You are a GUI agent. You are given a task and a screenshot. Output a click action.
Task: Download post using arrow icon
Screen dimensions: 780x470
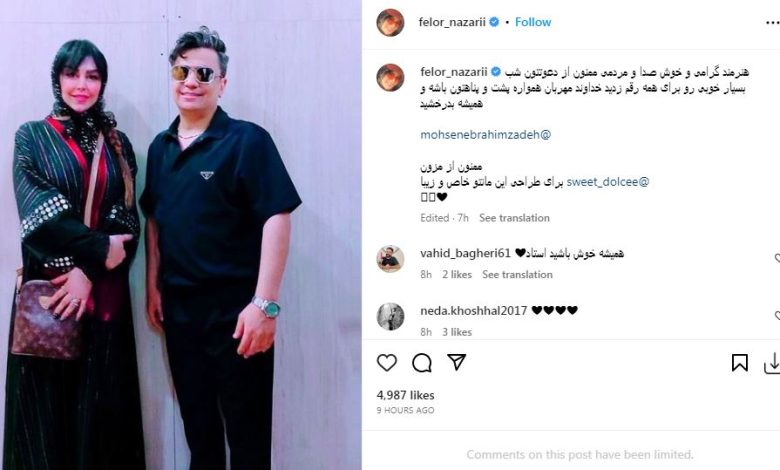click(773, 364)
